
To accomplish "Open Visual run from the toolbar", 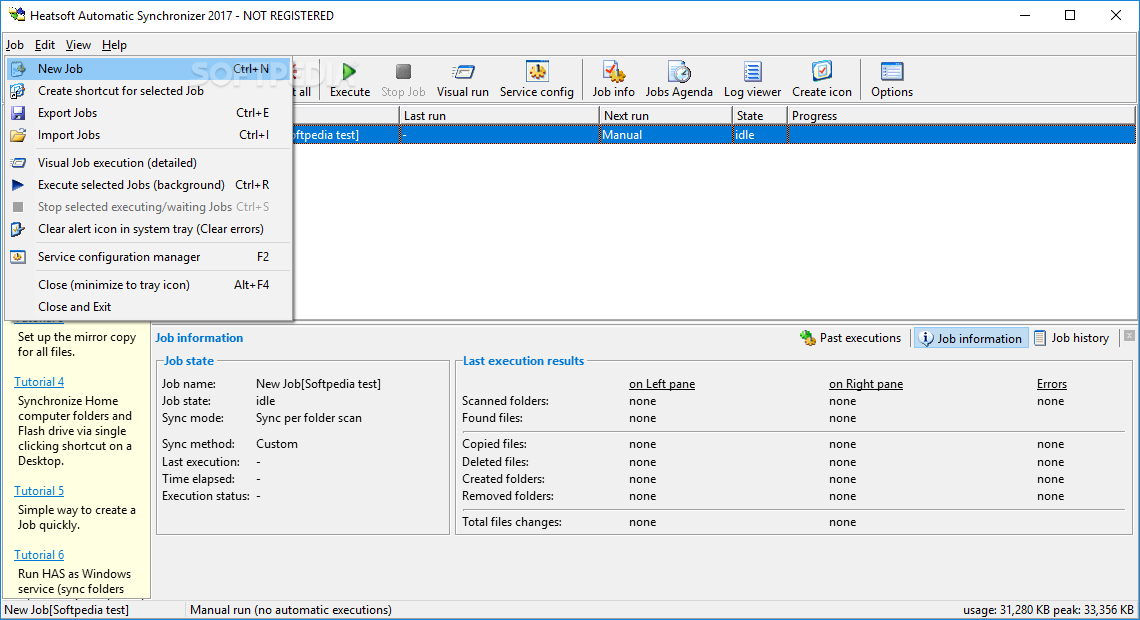I will click(462, 80).
